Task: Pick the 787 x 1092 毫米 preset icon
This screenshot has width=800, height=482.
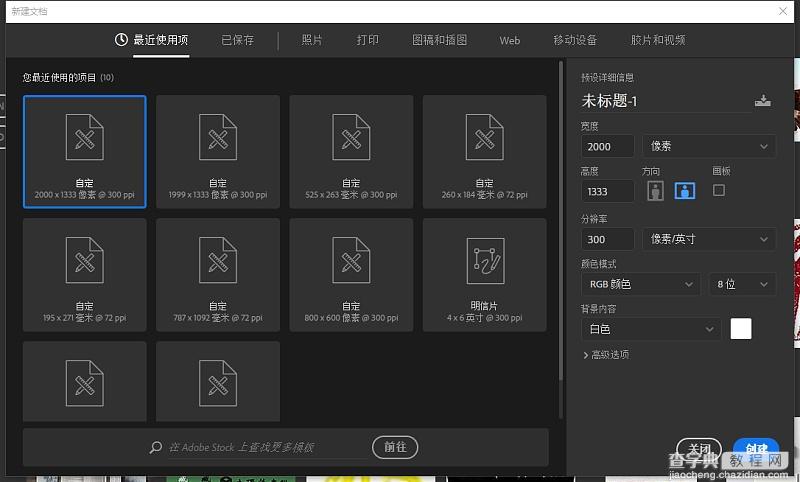Action: tap(218, 260)
